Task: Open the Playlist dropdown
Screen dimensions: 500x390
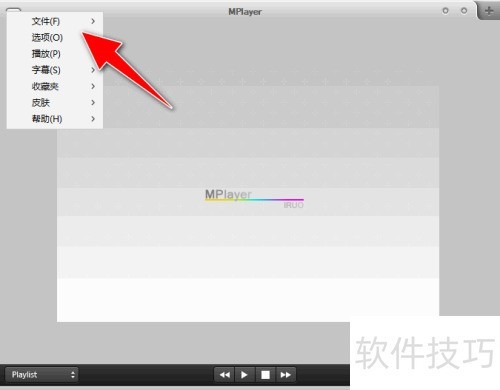Action: coord(42,375)
